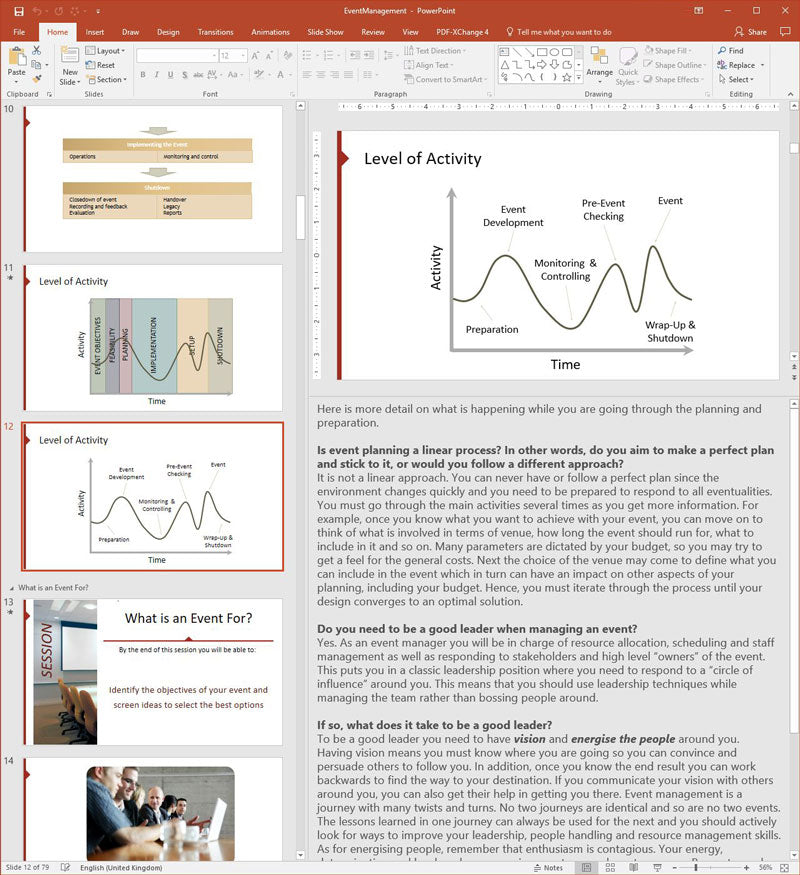Click Clear All Formatting icon

click(x=288, y=55)
